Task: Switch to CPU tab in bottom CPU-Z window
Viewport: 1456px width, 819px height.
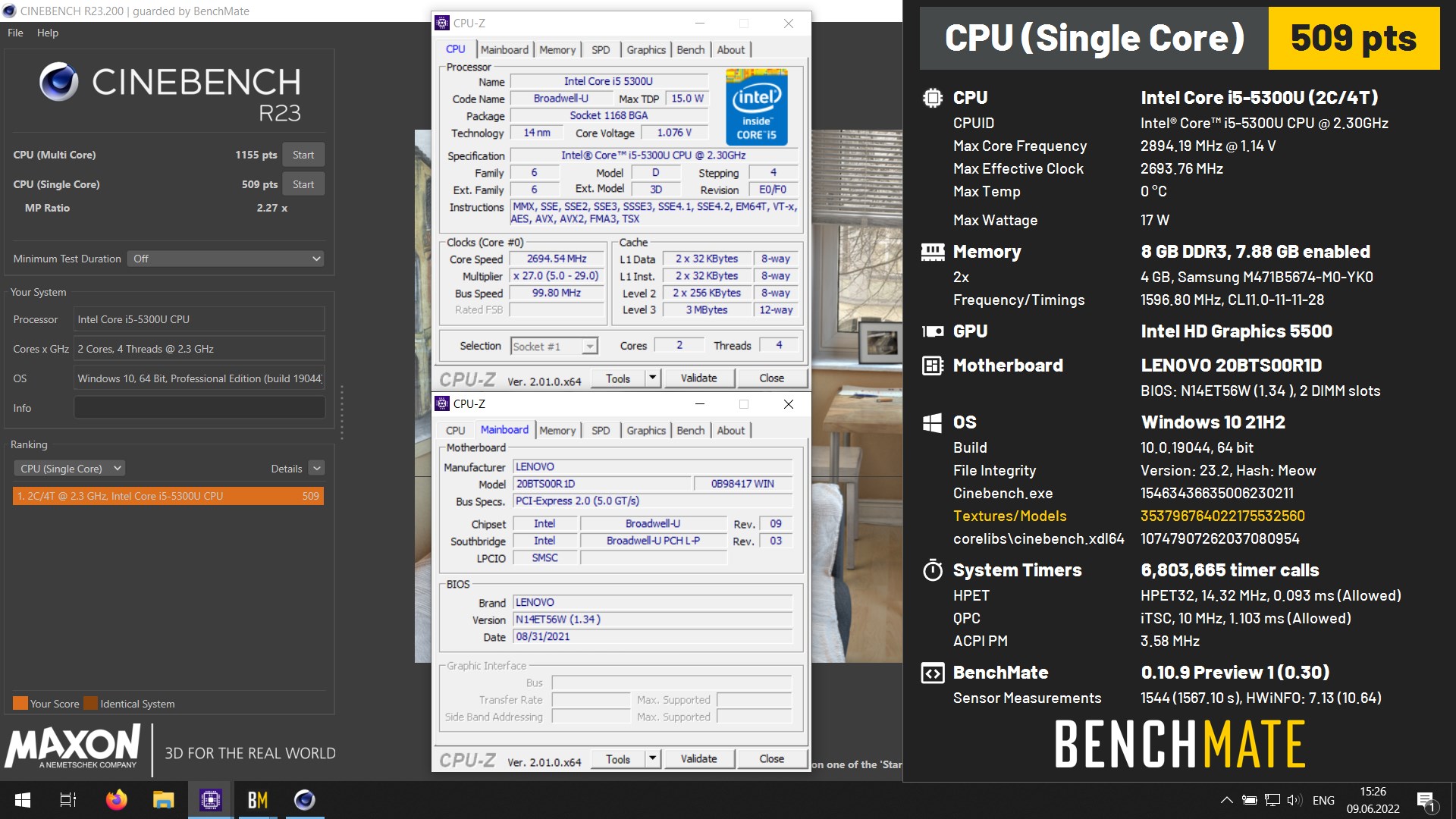Action: pos(456,430)
